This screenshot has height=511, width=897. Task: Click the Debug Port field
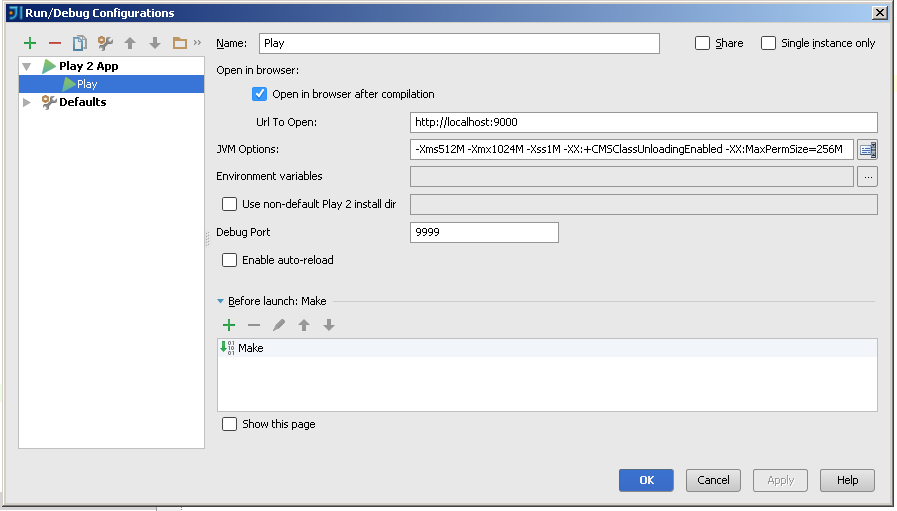tap(484, 232)
